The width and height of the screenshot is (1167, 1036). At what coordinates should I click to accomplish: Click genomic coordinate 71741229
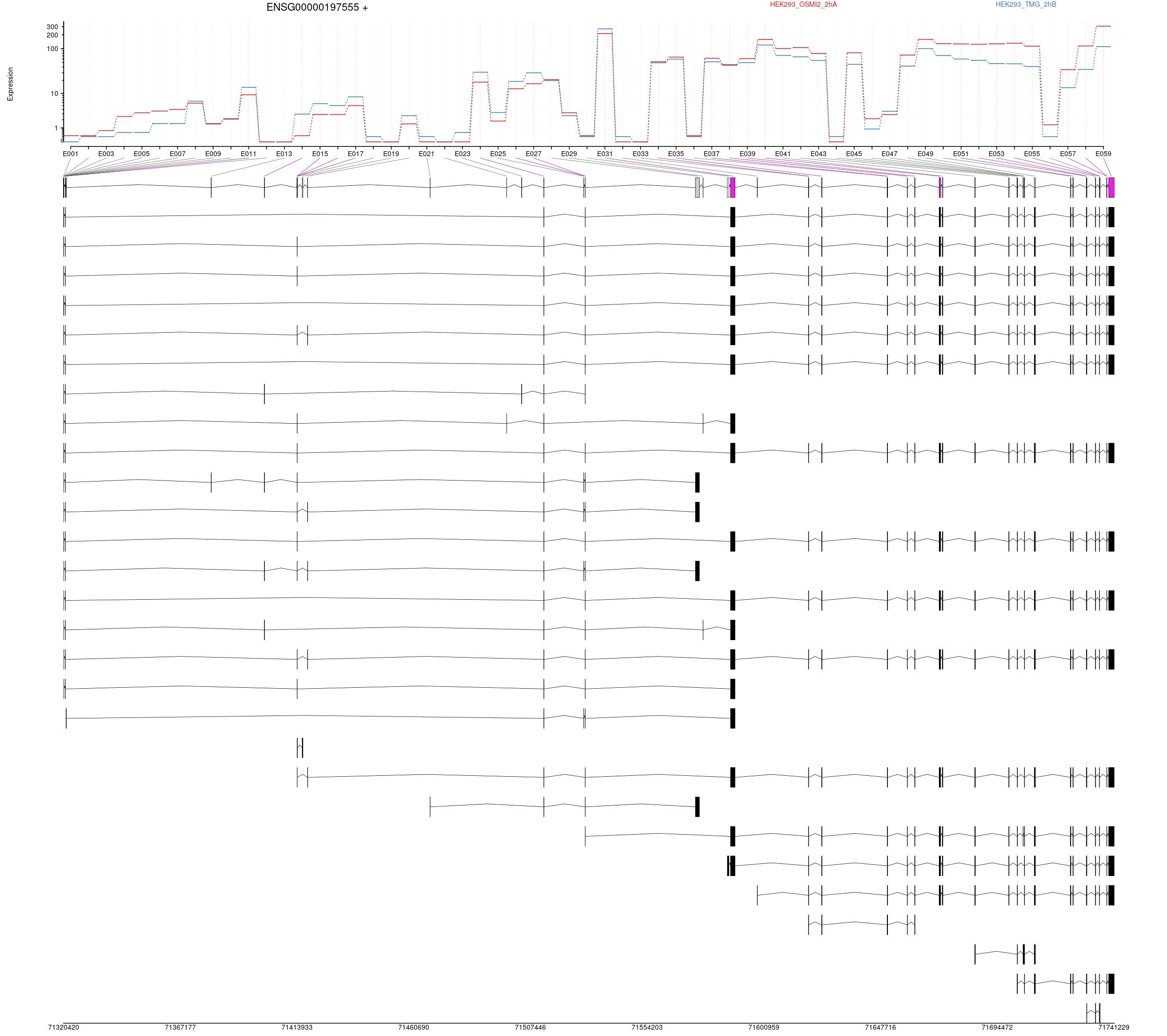(x=1114, y=1027)
